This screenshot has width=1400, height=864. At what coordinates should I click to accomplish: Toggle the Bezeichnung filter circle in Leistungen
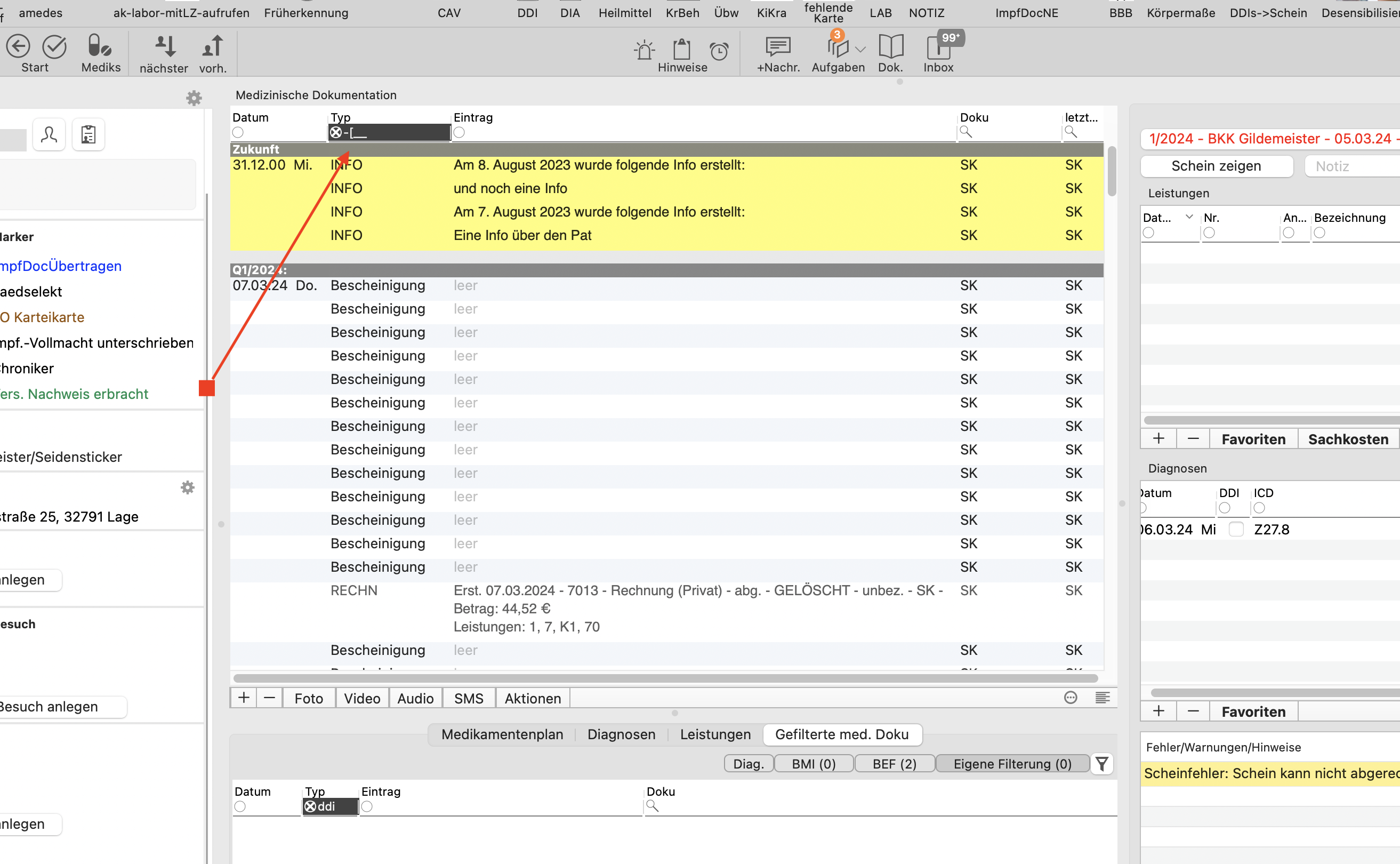[1319, 233]
